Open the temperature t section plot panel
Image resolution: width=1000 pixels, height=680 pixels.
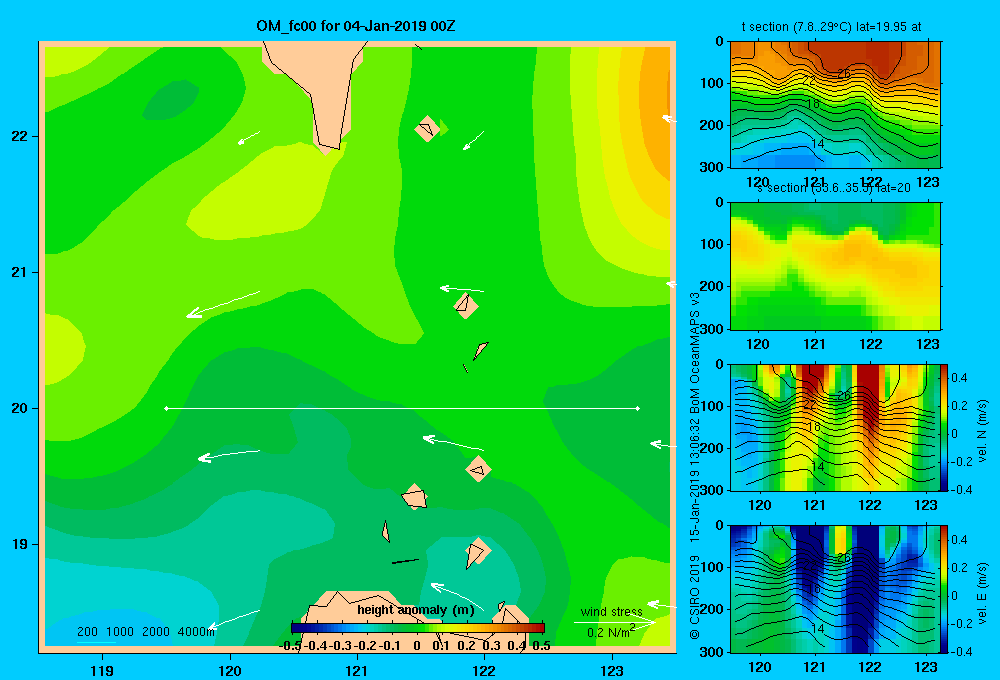click(835, 105)
